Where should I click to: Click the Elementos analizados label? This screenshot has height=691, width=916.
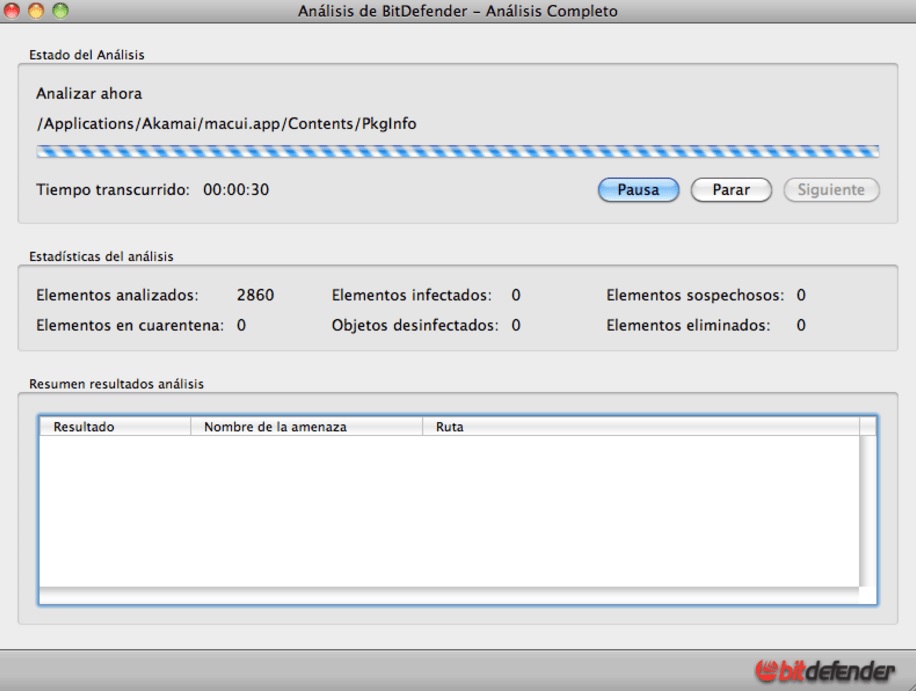117,295
